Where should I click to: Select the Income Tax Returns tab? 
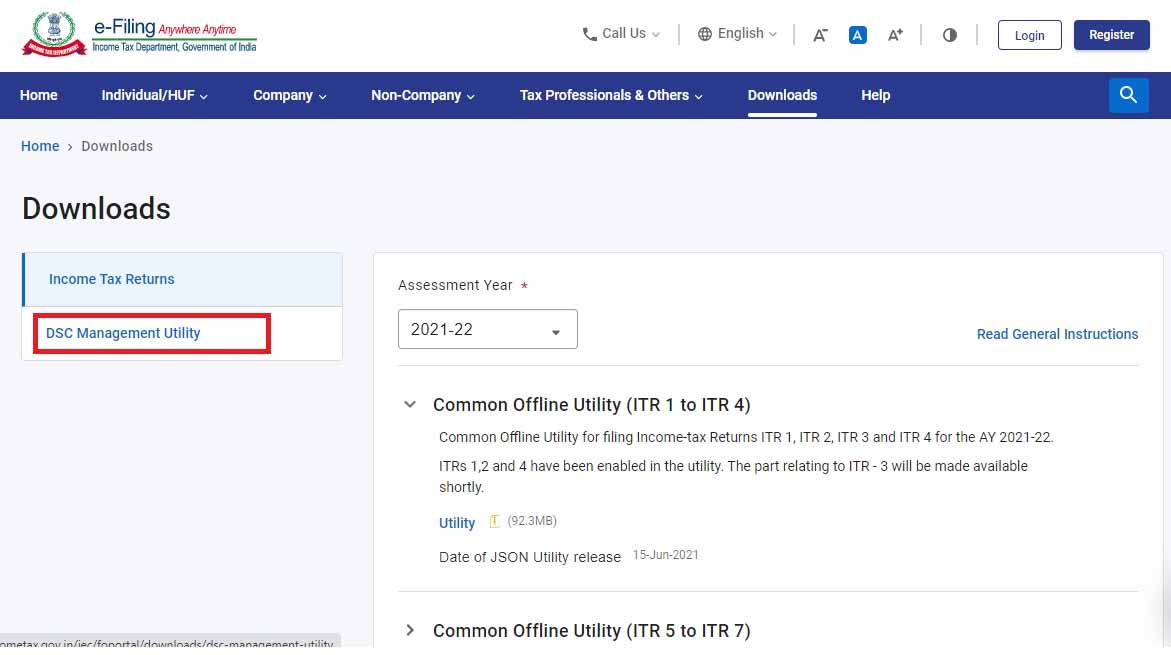click(x=112, y=279)
